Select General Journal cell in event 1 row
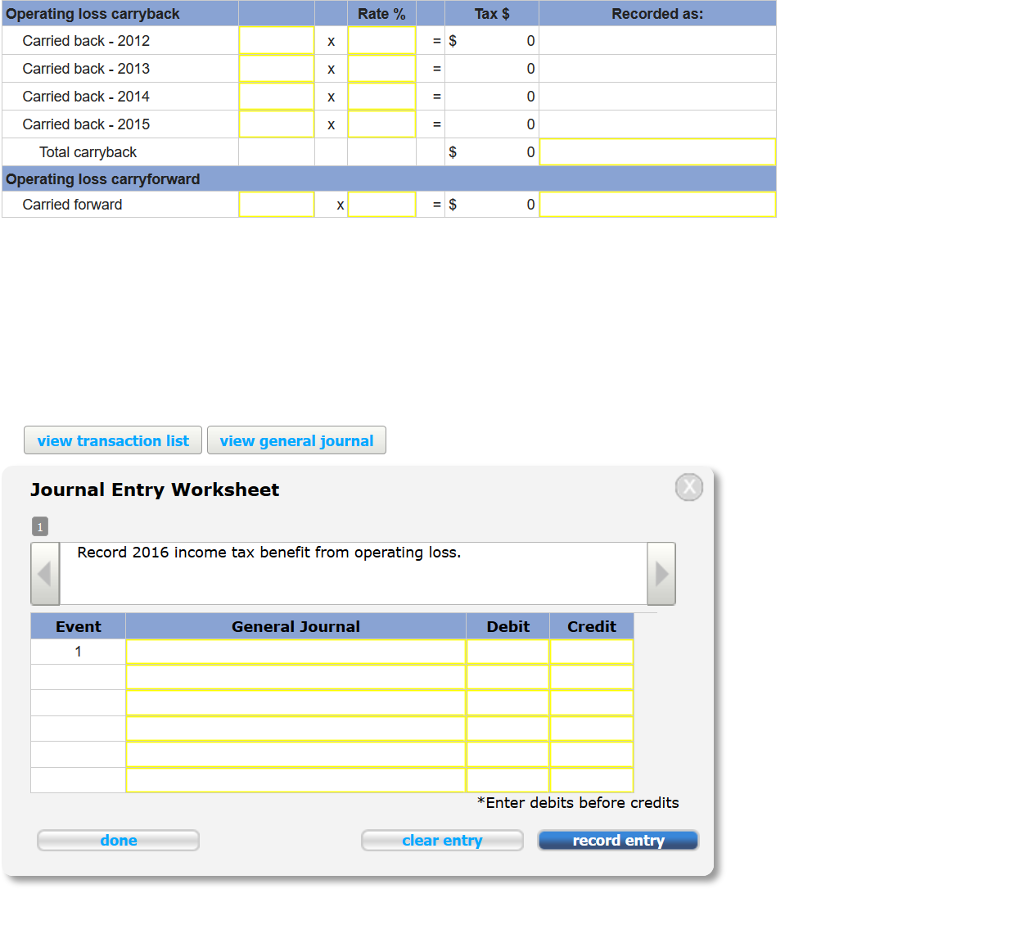The height and width of the screenshot is (925, 1024). 296,652
